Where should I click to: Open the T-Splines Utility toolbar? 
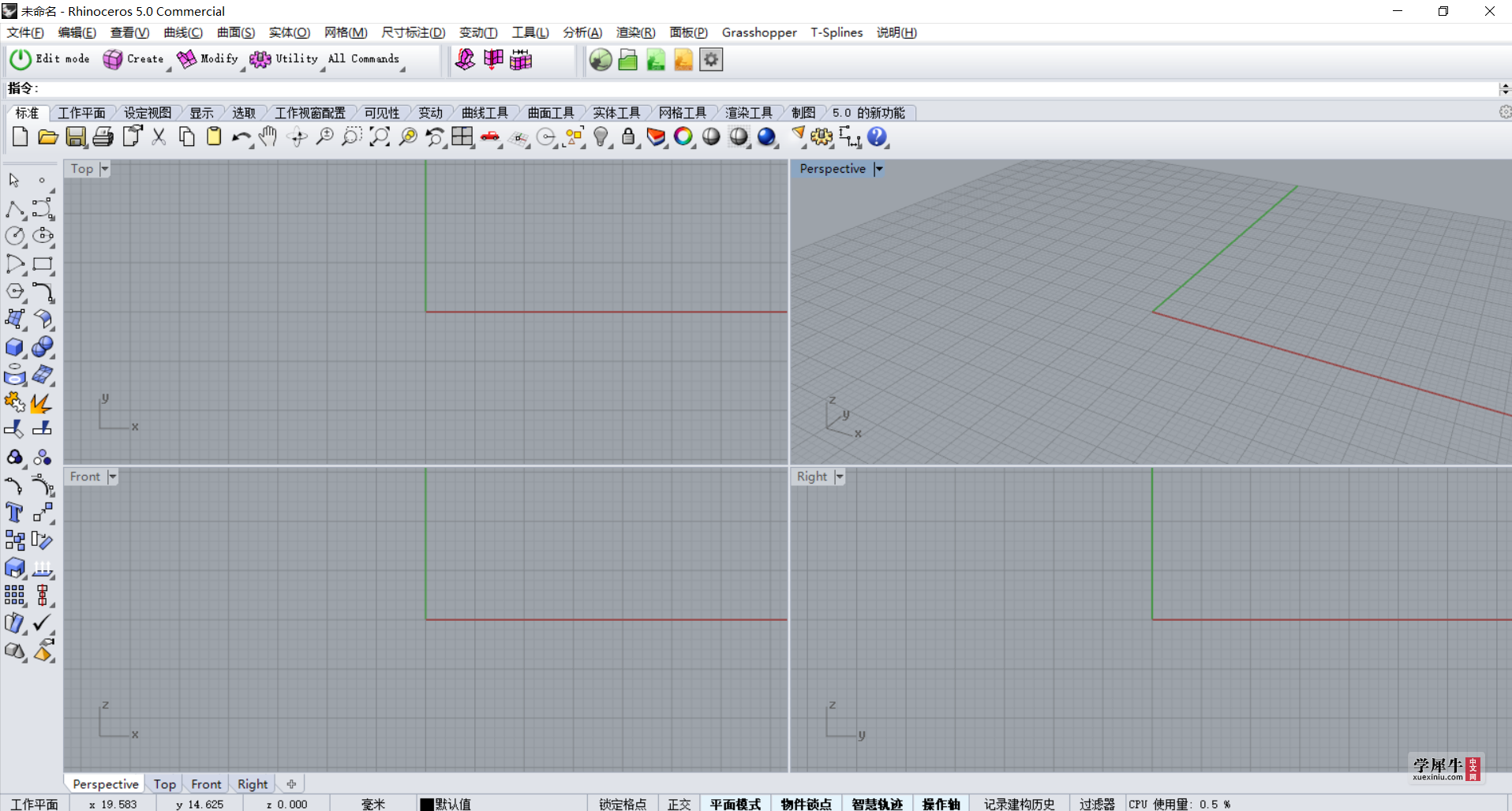click(x=284, y=59)
